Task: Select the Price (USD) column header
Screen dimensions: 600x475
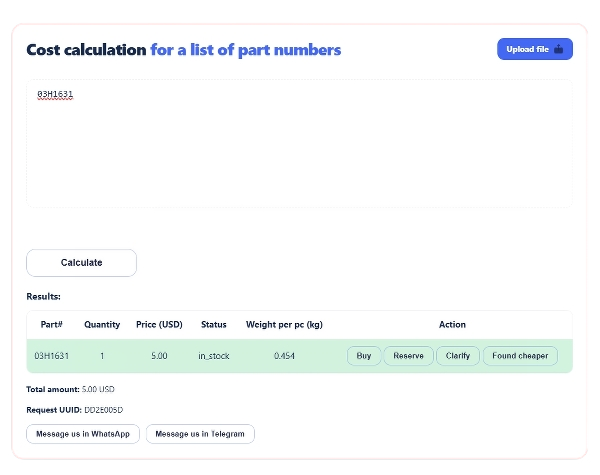Action: [x=159, y=325]
